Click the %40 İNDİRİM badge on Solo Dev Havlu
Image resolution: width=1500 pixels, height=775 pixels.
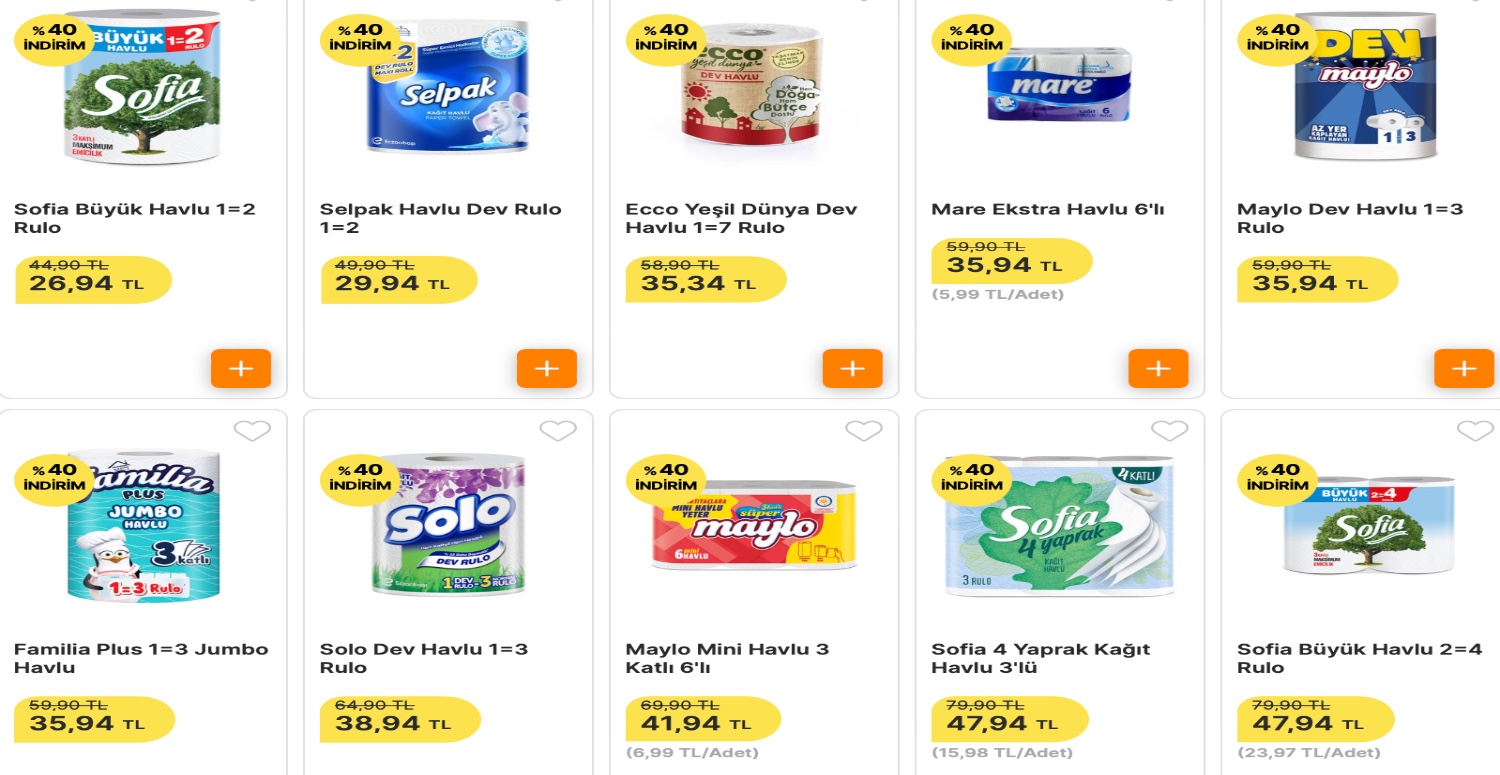click(358, 477)
